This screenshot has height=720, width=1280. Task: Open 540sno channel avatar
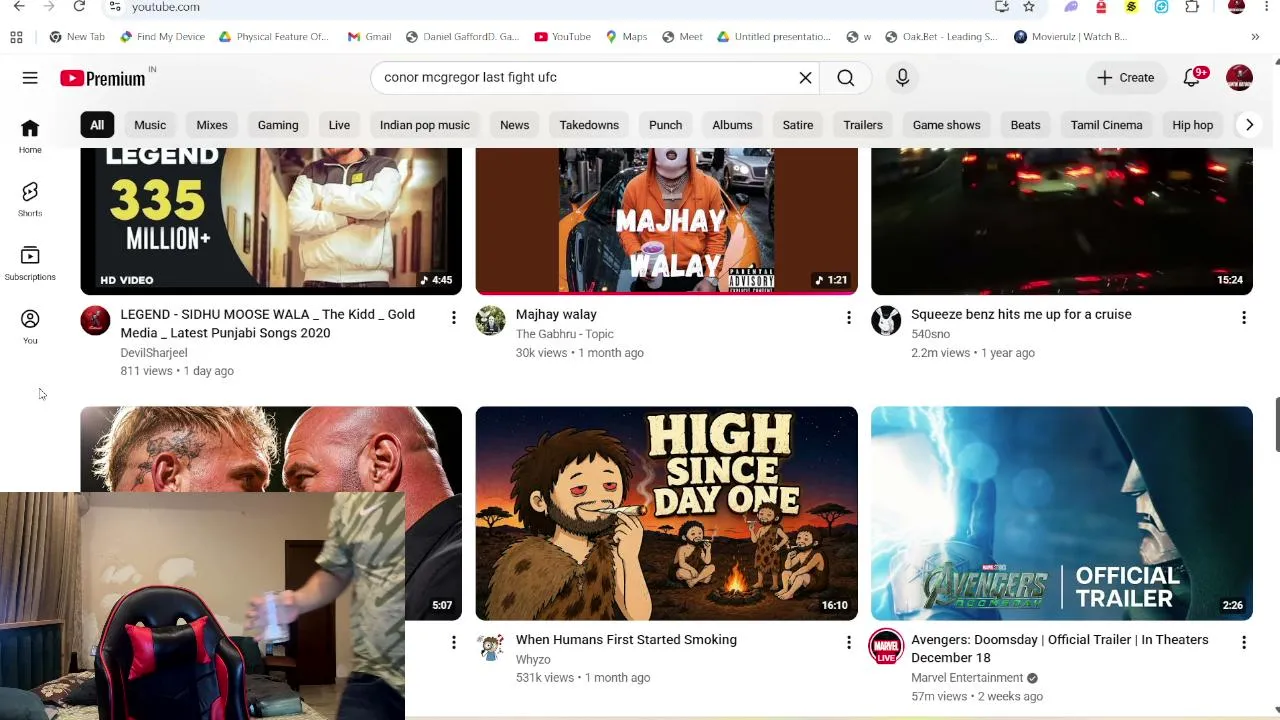click(886, 320)
